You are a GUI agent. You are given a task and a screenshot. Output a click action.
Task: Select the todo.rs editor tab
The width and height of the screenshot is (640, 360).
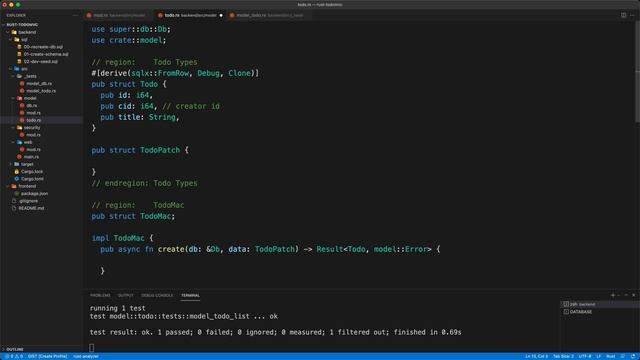pos(190,15)
